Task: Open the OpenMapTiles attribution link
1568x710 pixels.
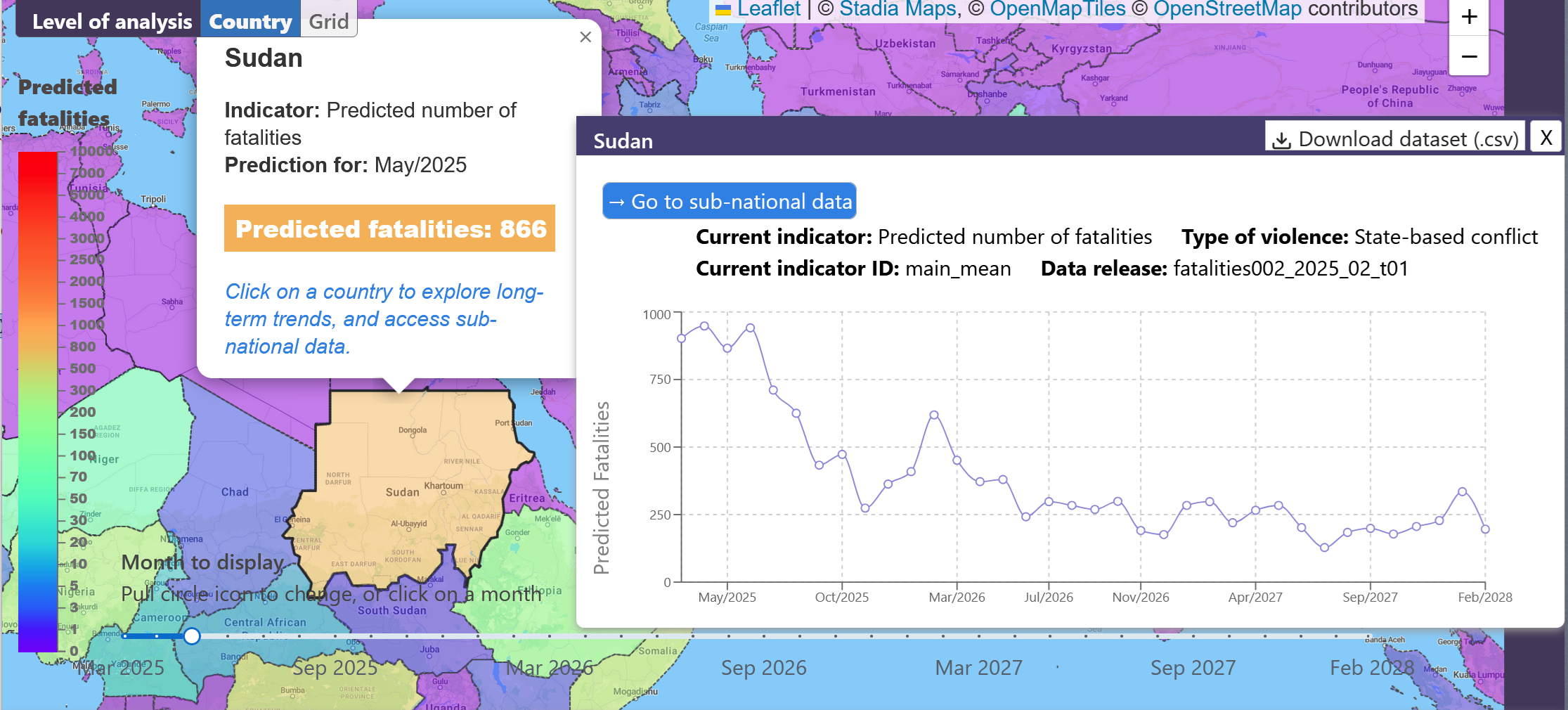Action: coord(1057,8)
